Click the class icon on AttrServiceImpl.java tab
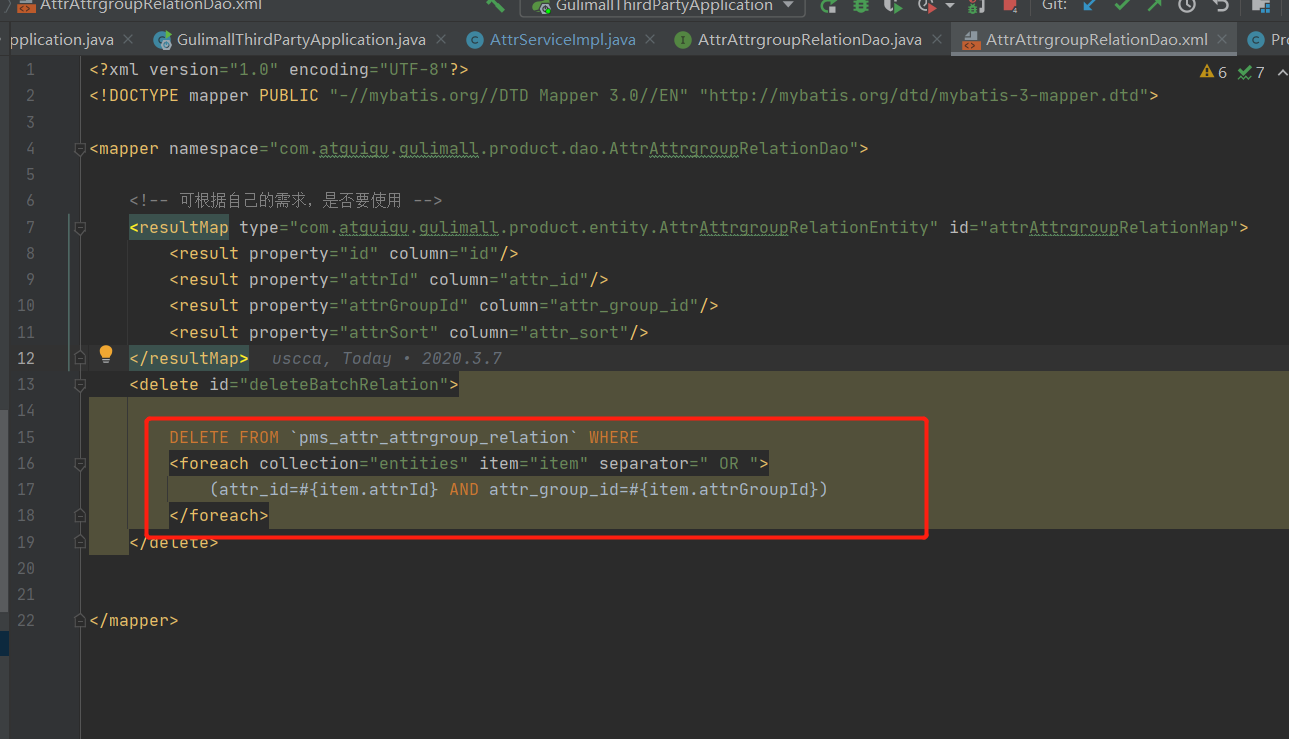Image resolution: width=1289 pixels, height=739 pixels. pos(475,40)
